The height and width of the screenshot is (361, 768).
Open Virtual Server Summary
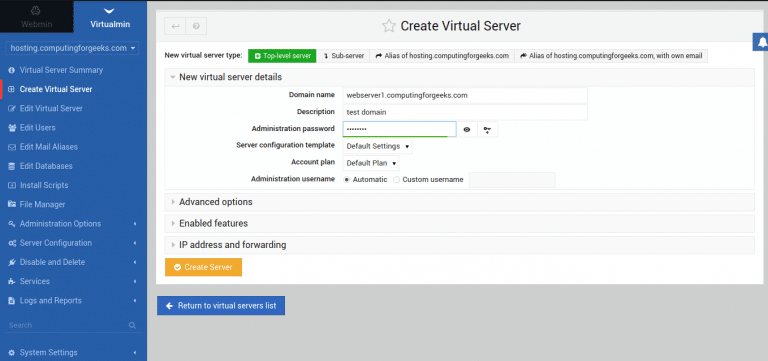(61, 70)
